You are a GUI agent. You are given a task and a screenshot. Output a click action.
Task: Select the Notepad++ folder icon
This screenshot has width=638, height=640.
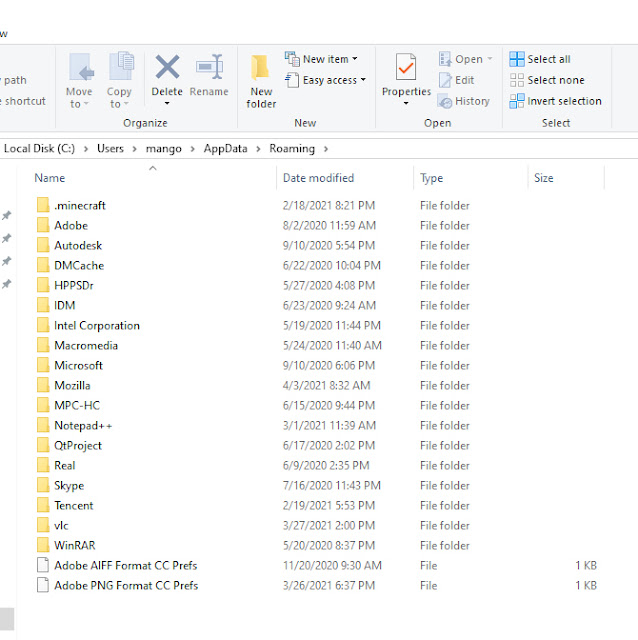click(x=43, y=425)
